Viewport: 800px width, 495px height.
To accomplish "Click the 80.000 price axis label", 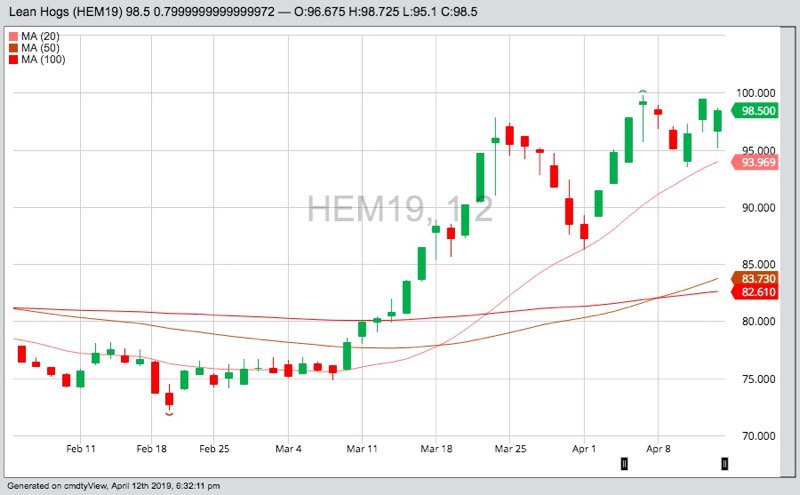I will click(x=758, y=321).
